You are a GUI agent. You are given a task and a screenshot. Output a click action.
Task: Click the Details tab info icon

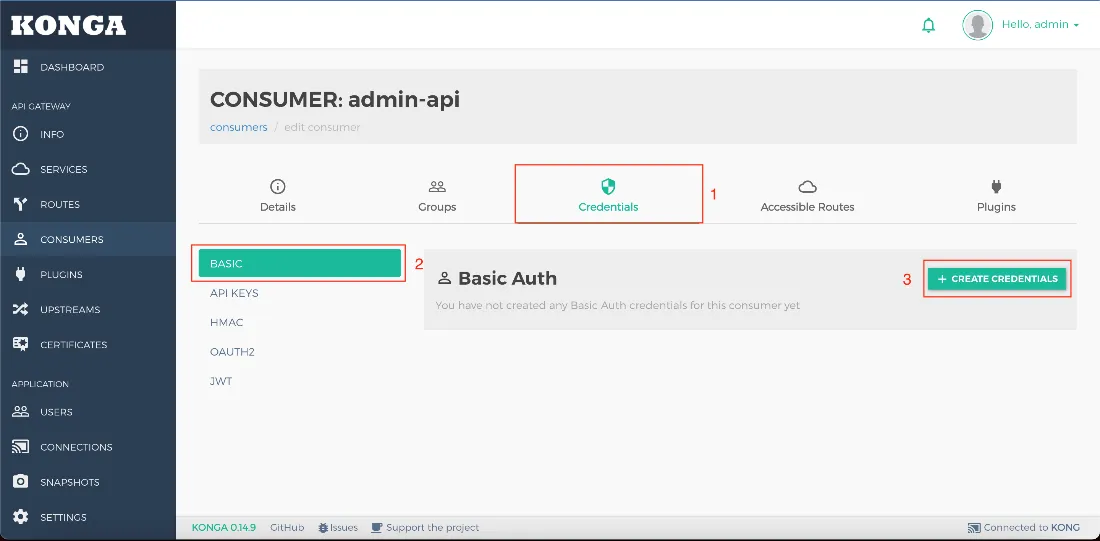coord(277,187)
